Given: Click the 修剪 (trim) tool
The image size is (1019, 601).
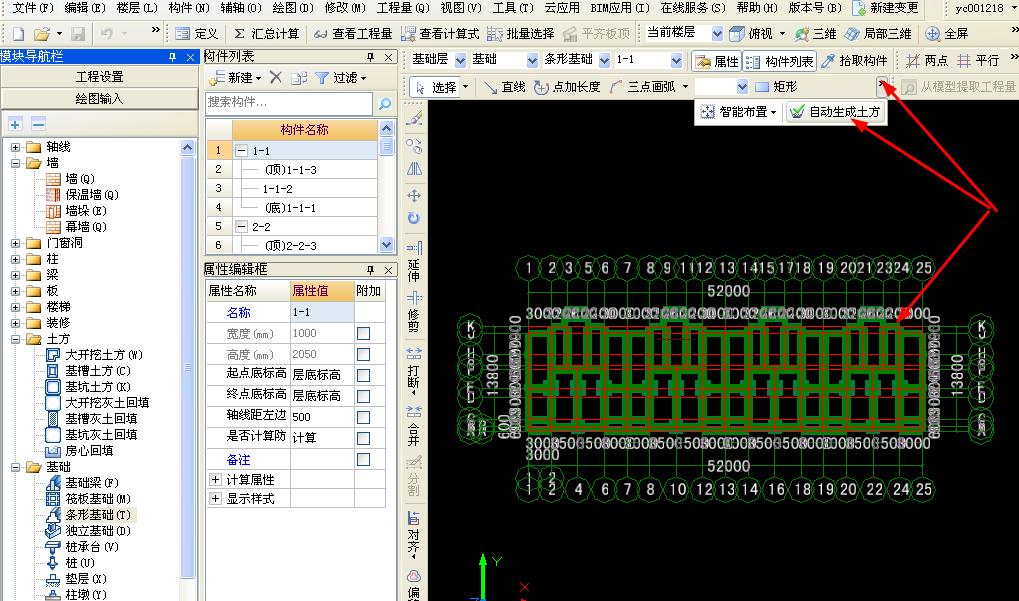Looking at the screenshot, I should [414, 311].
